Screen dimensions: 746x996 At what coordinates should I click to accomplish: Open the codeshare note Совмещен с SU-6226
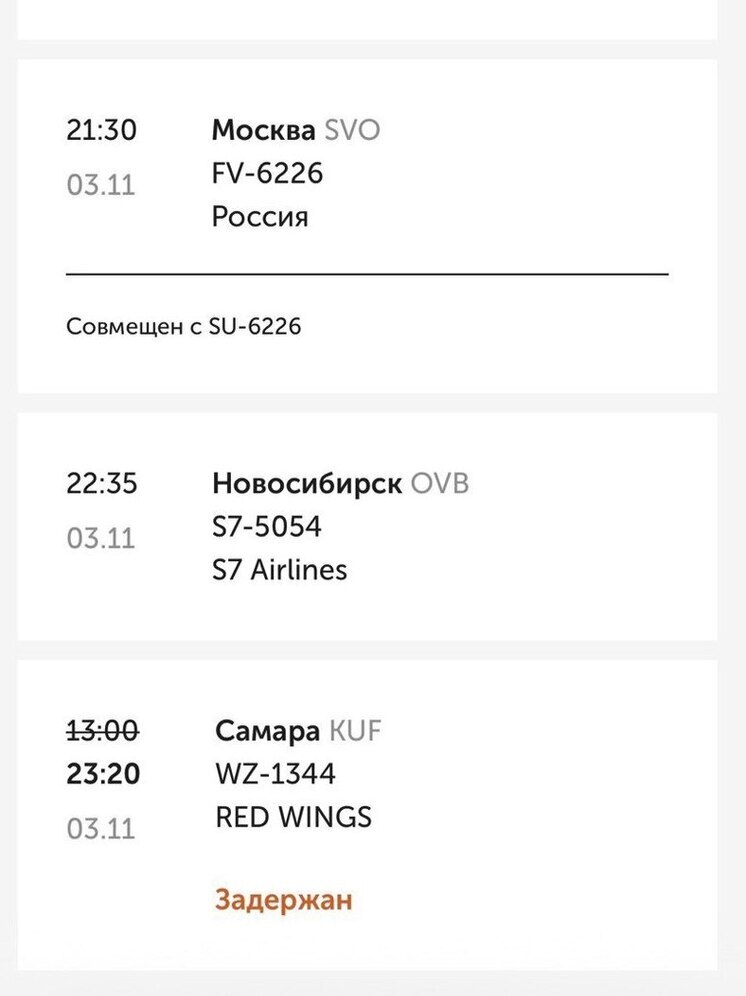pyautogui.click(x=186, y=325)
